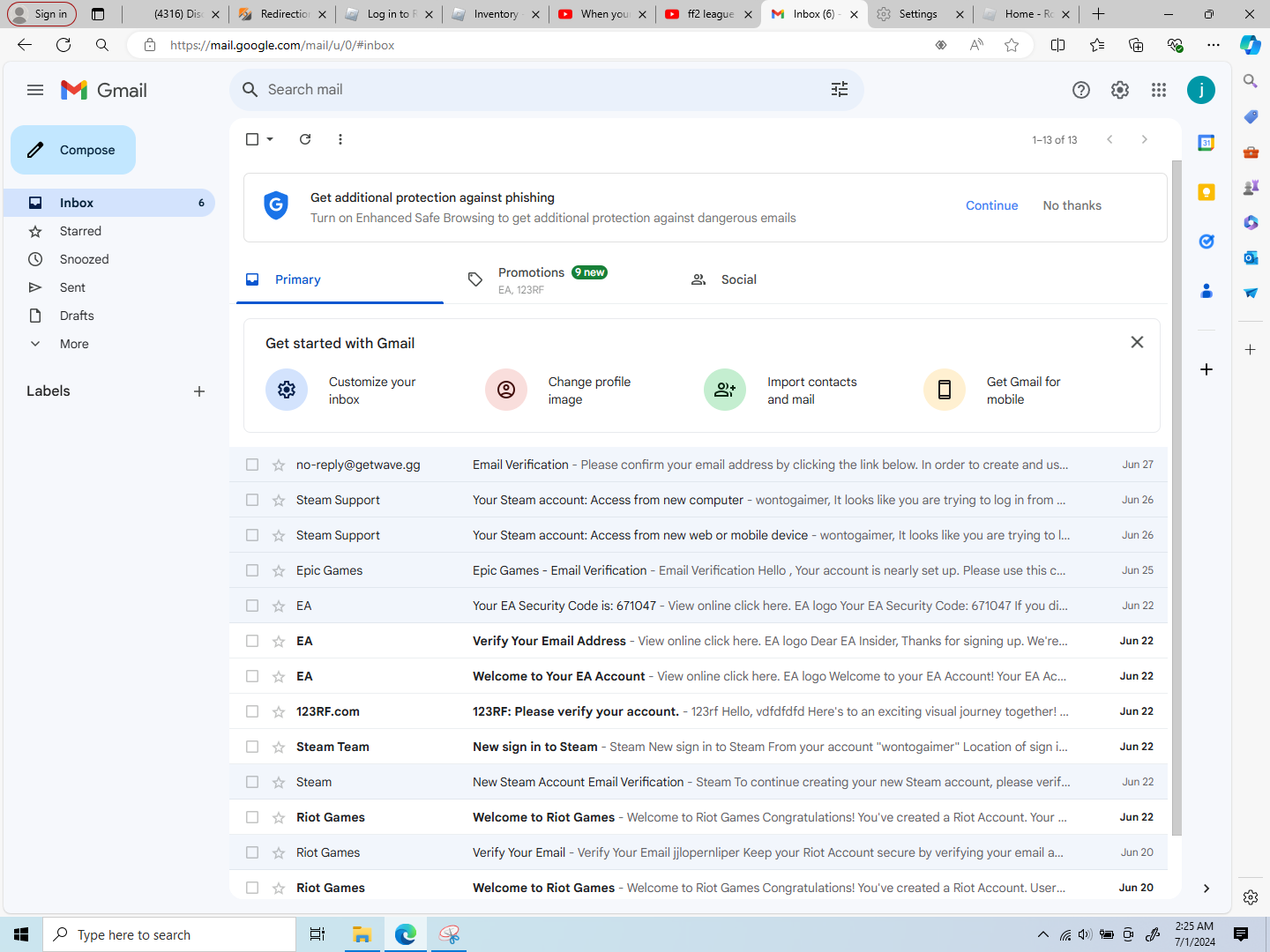Go to the newer messages page arrow

pyautogui.click(x=1109, y=139)
